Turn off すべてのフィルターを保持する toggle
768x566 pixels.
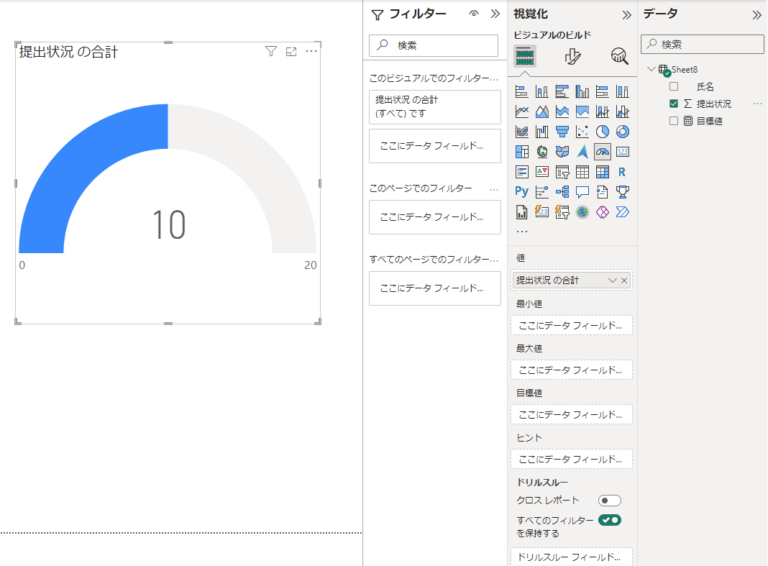tap(609, 520)
